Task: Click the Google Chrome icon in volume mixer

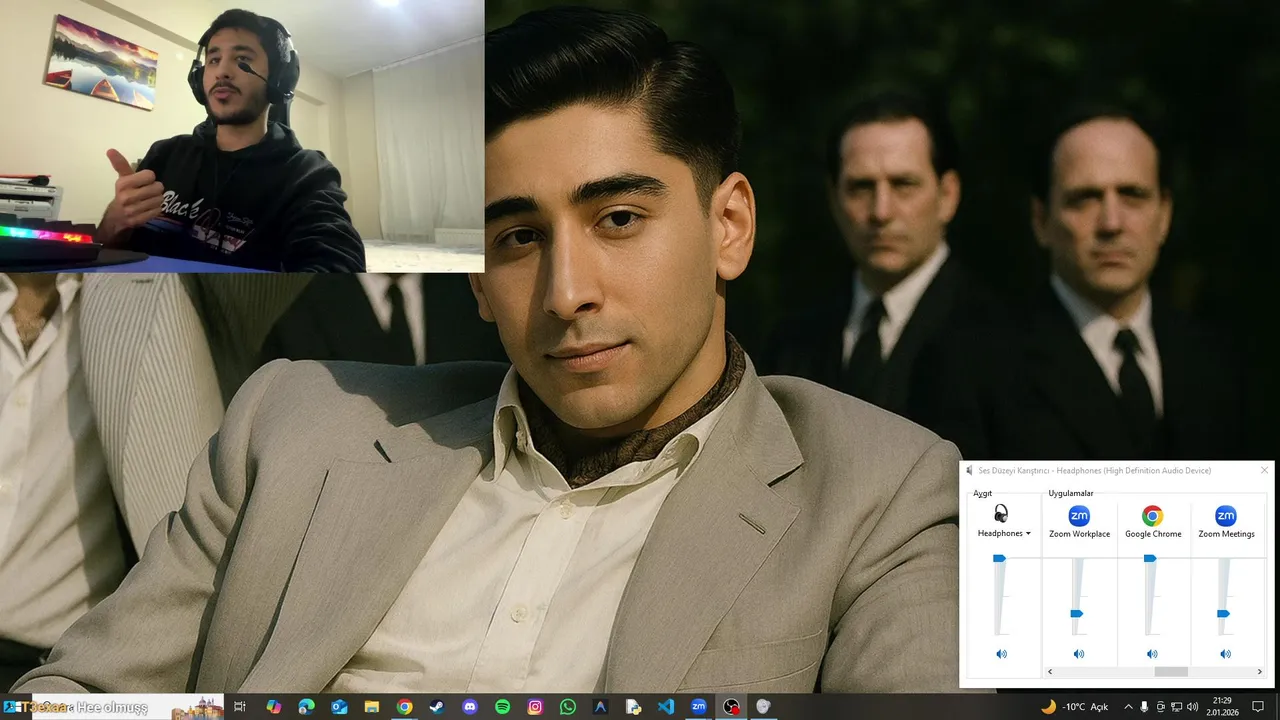Action: pos(1152,516)
